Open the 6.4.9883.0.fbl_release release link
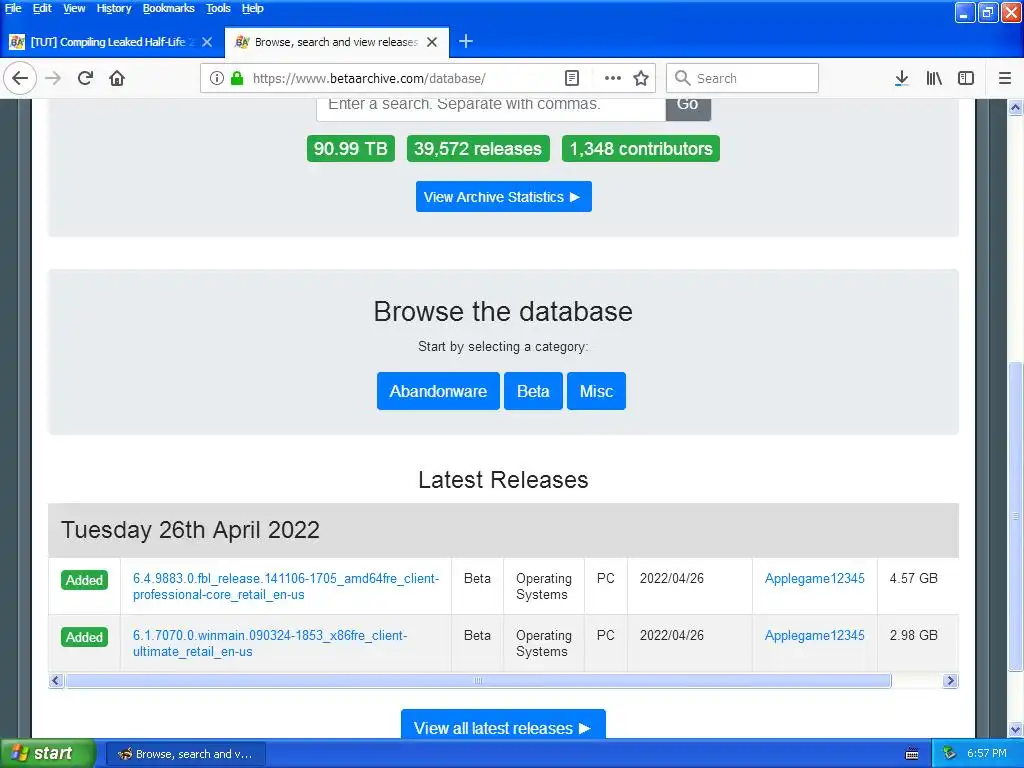Image resolution: width=1024 pixels, height=768 pixels. [286, 586]
